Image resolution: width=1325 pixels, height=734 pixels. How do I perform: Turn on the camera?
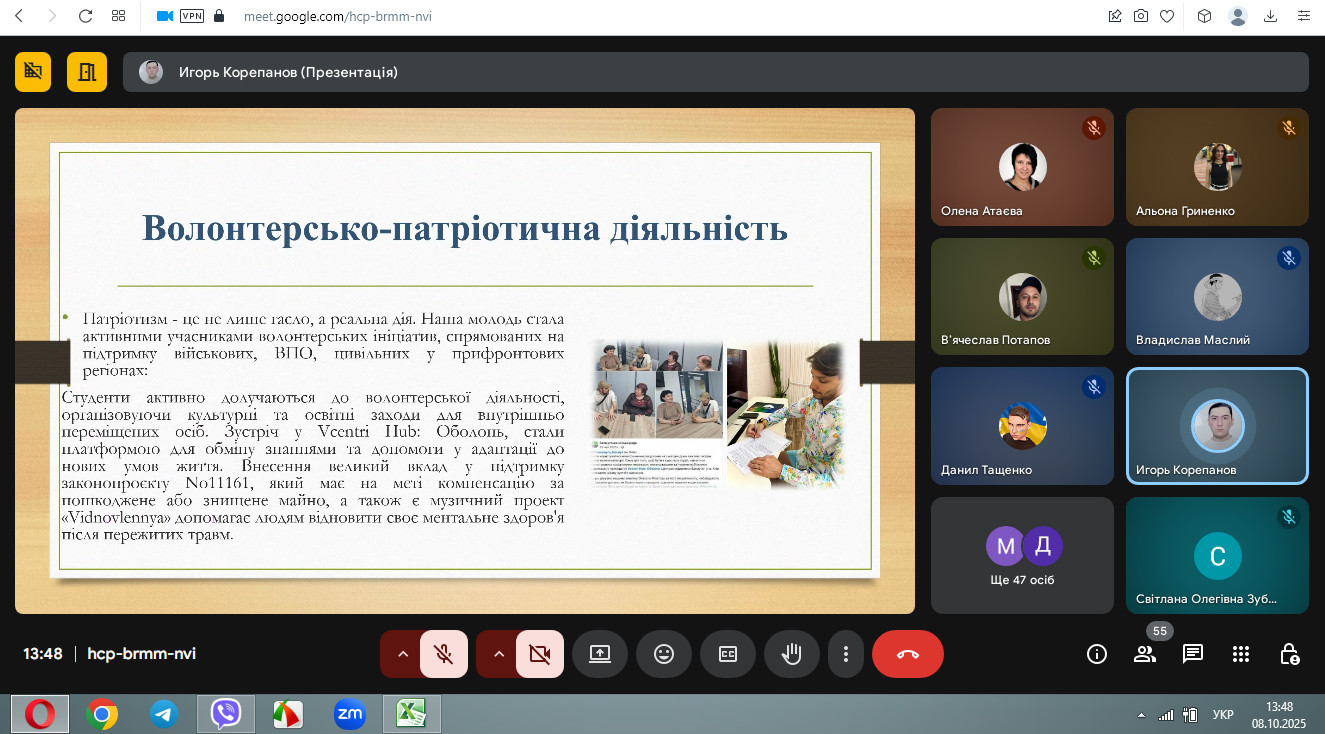point(539,654)
